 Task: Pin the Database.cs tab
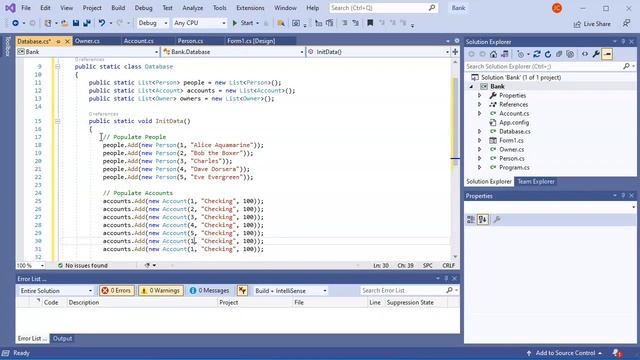point(58,41)
